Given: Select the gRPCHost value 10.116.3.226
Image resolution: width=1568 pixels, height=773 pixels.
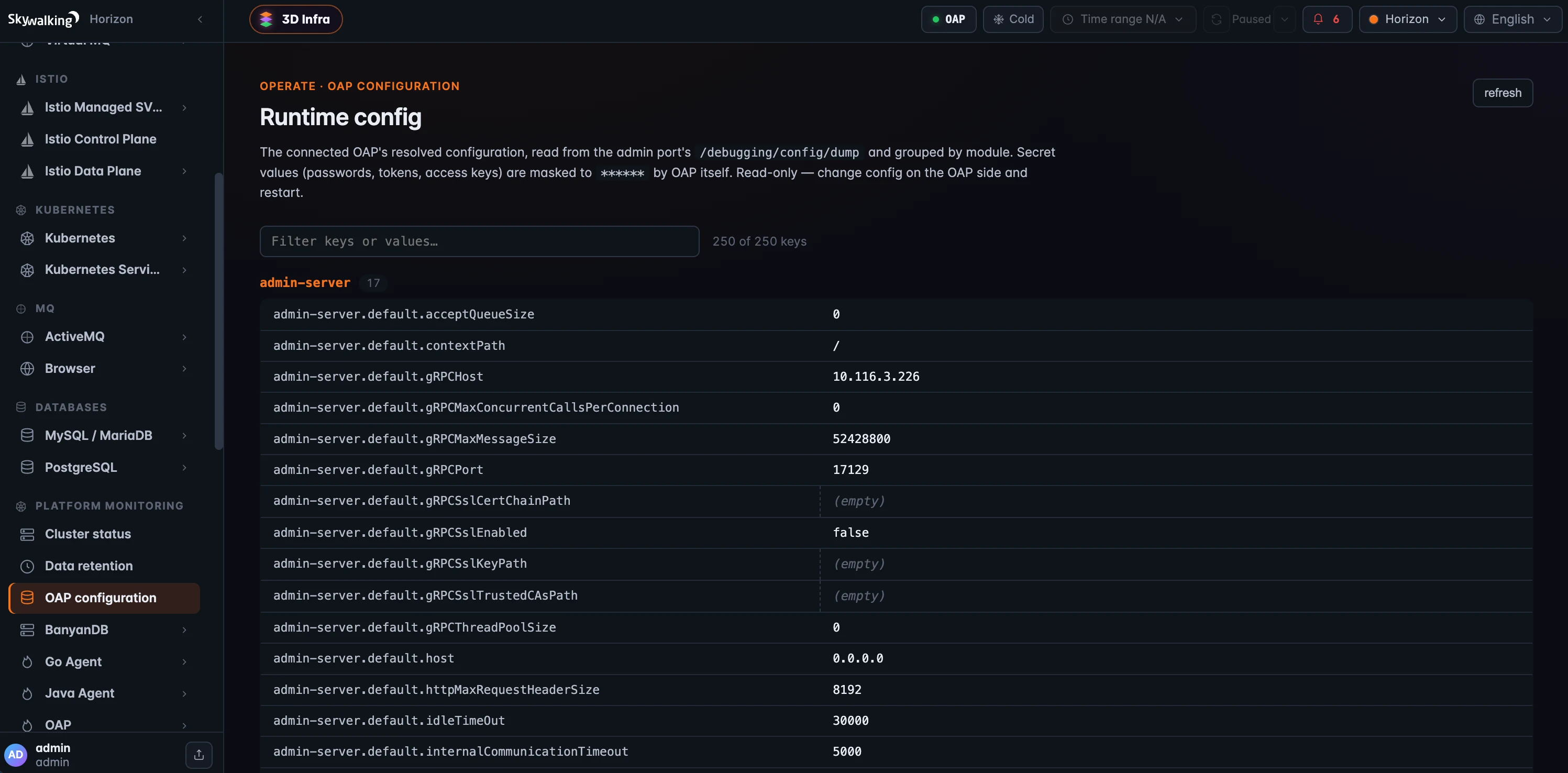Looking at the screenshot, I should click(876, 377).
